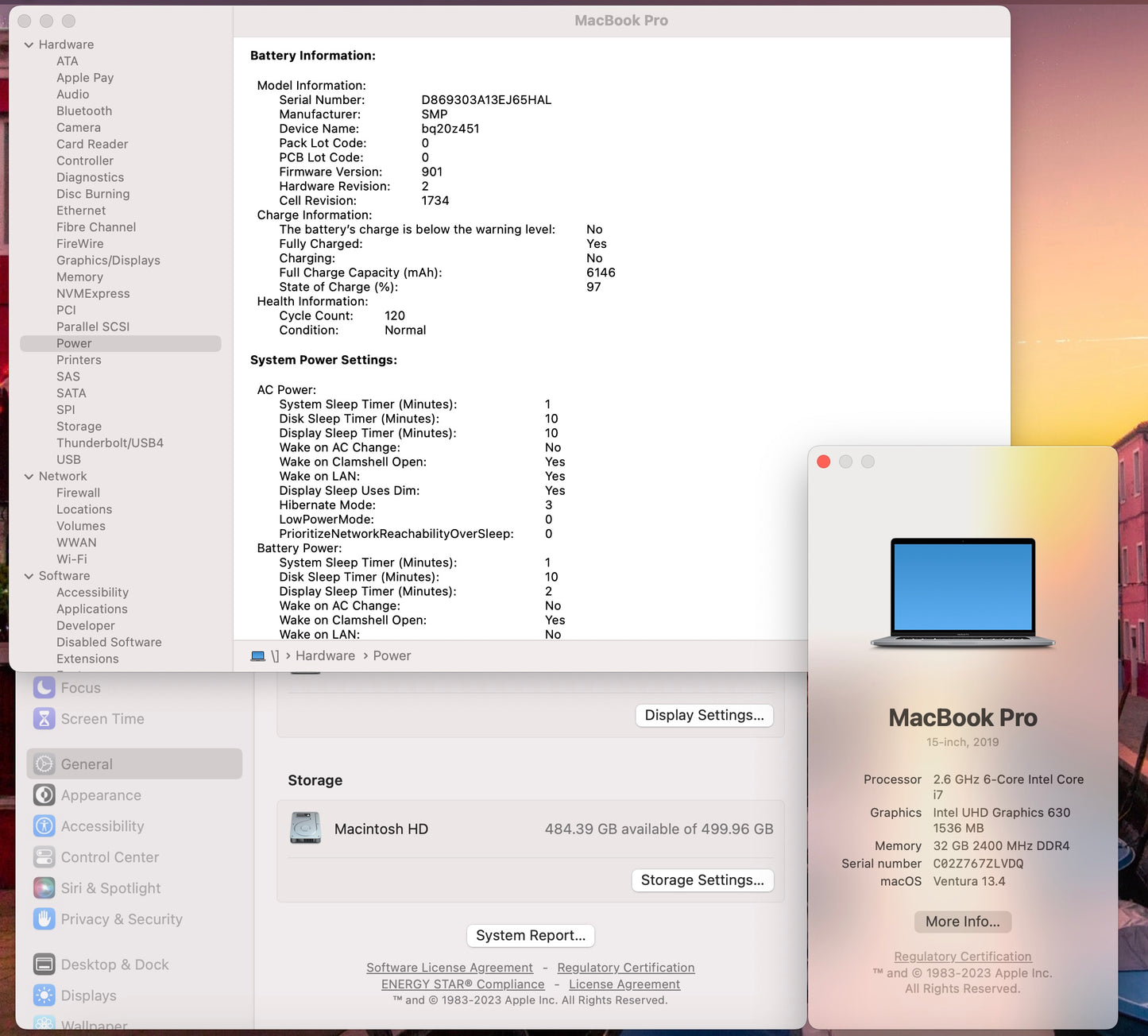
Task: Open Desktop & Dock settings
Action: click(x=114, y=964)
